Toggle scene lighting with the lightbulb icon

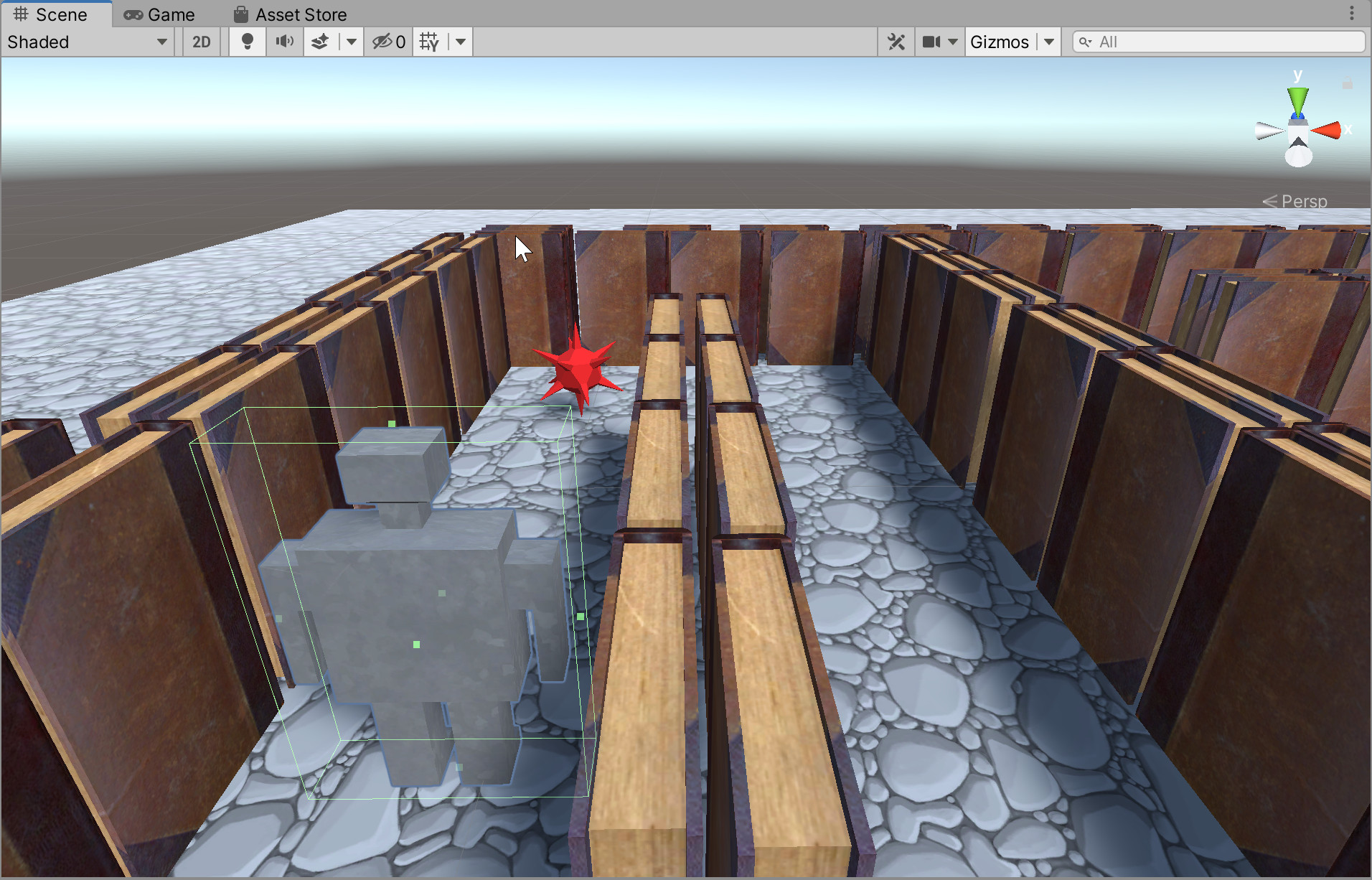click(248, 42)
